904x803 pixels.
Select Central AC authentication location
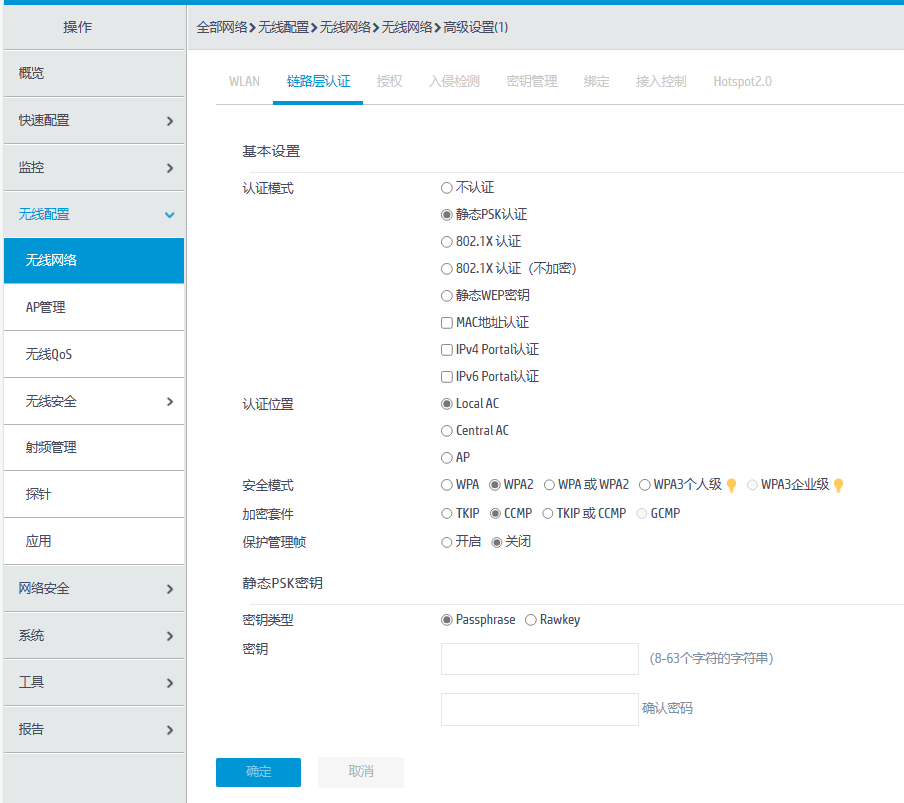pos(447,431)
